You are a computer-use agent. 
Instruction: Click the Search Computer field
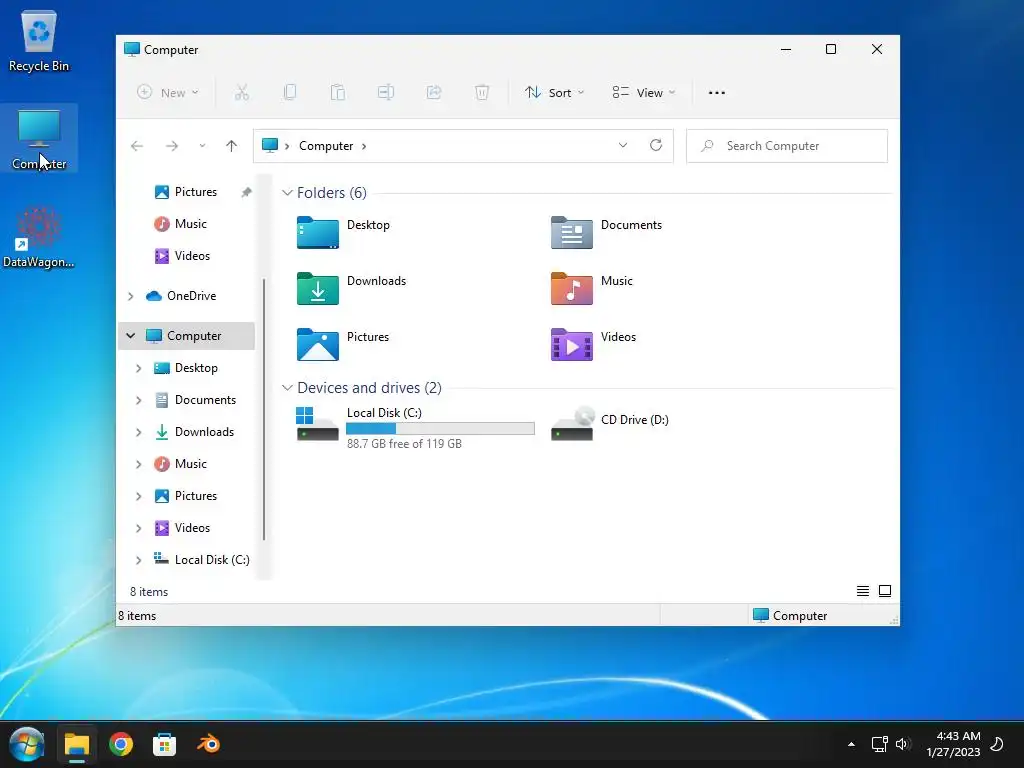[786, 146]
